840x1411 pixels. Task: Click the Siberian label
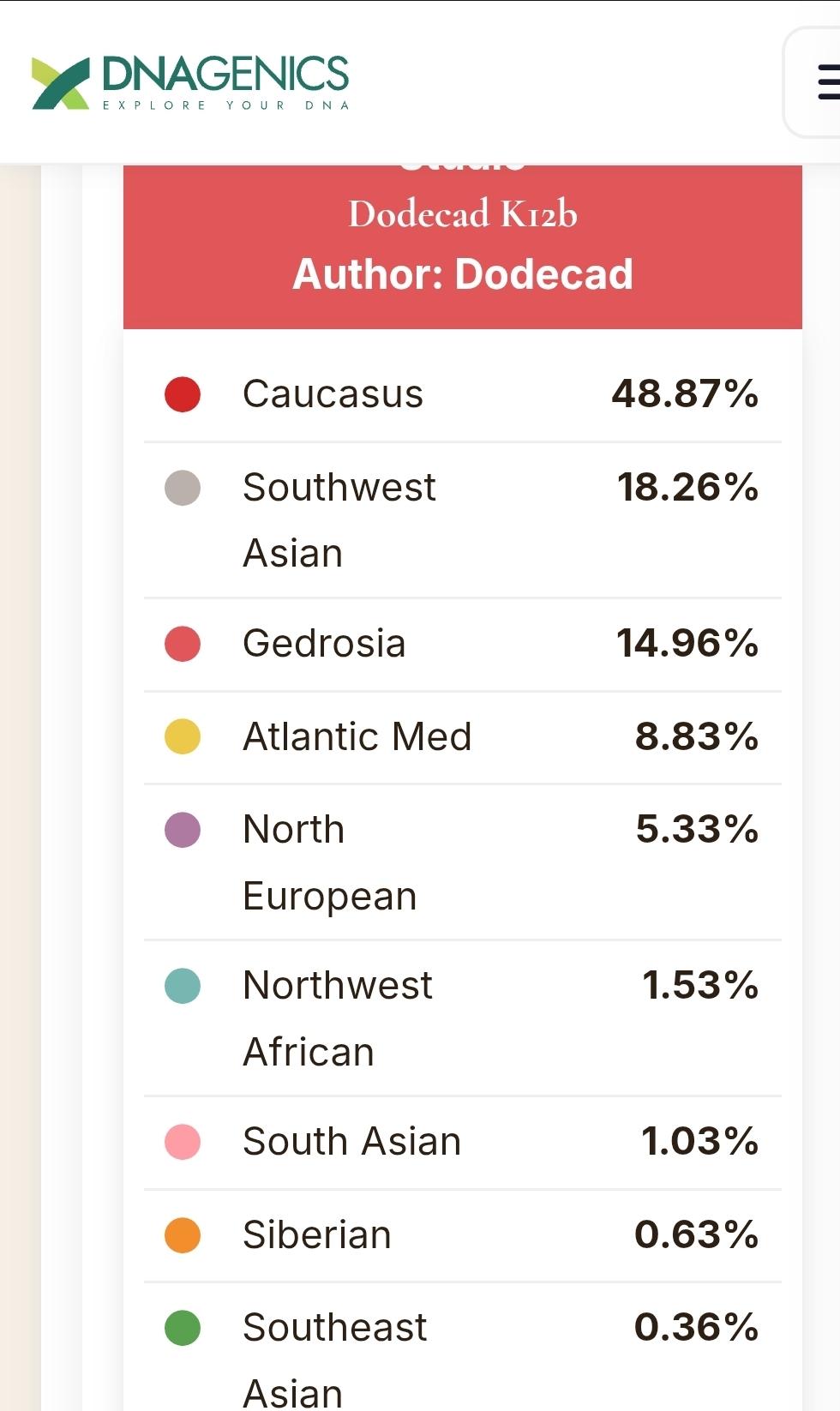(x=317, y=1235)
